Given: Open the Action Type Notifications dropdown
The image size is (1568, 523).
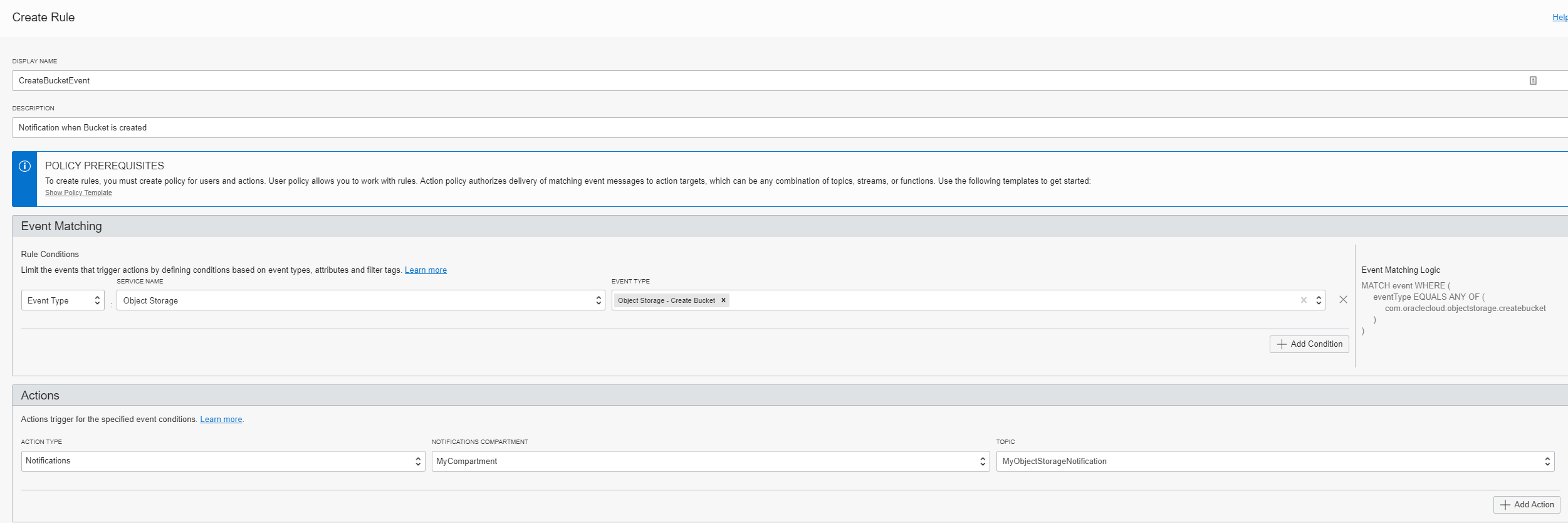Looking at the screenshot, I should (223, 461).
